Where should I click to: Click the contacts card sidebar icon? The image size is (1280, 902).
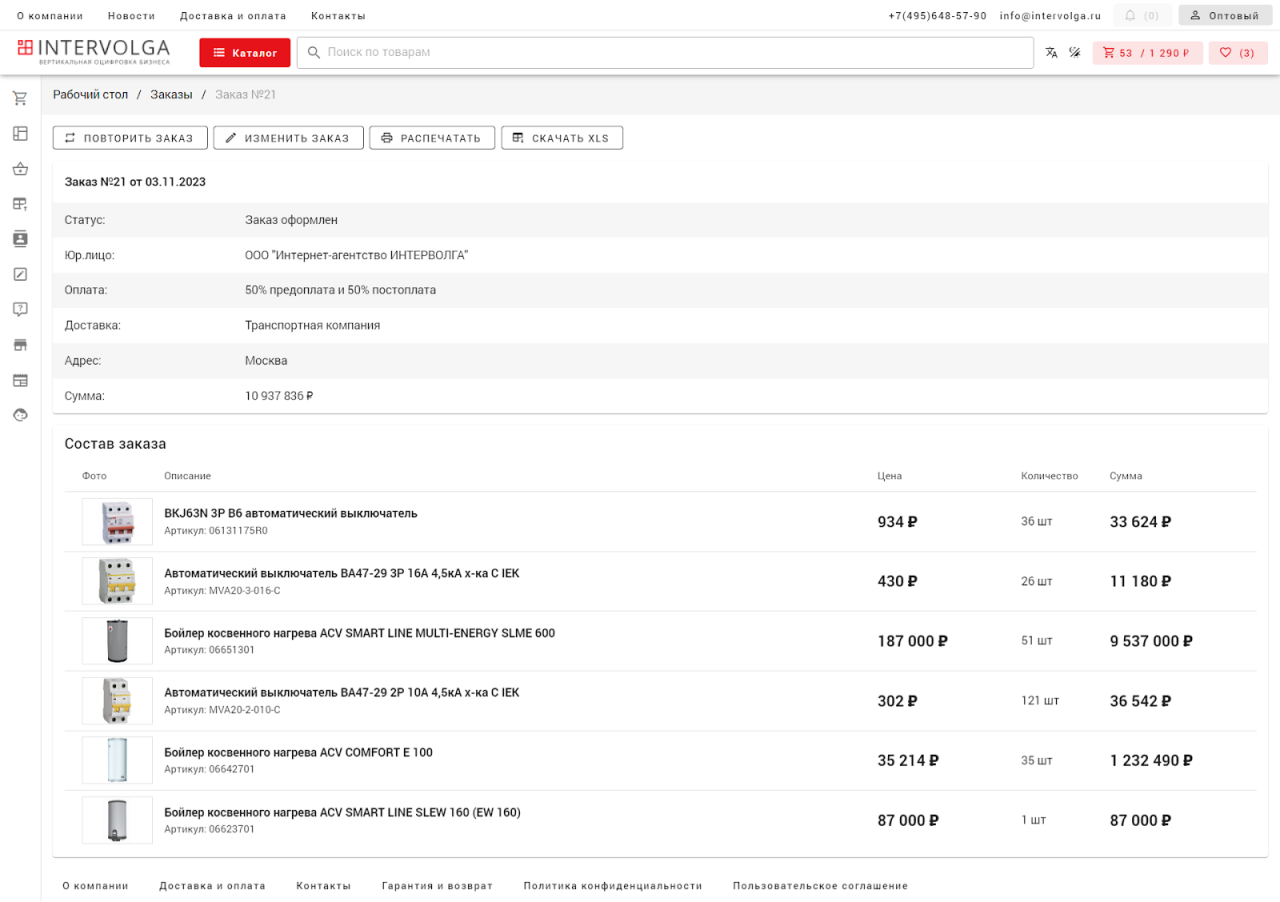click(x=20, y=239)
